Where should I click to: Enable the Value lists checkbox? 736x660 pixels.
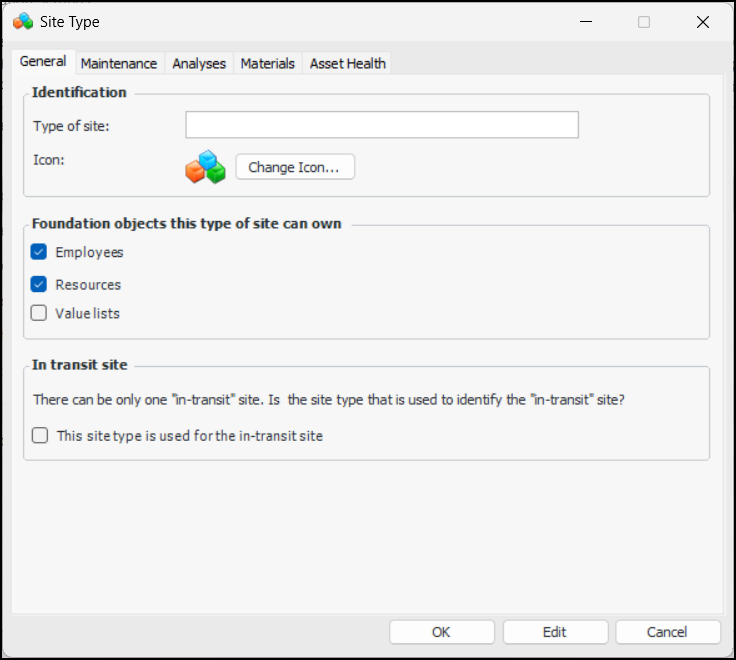coord(39,313)
